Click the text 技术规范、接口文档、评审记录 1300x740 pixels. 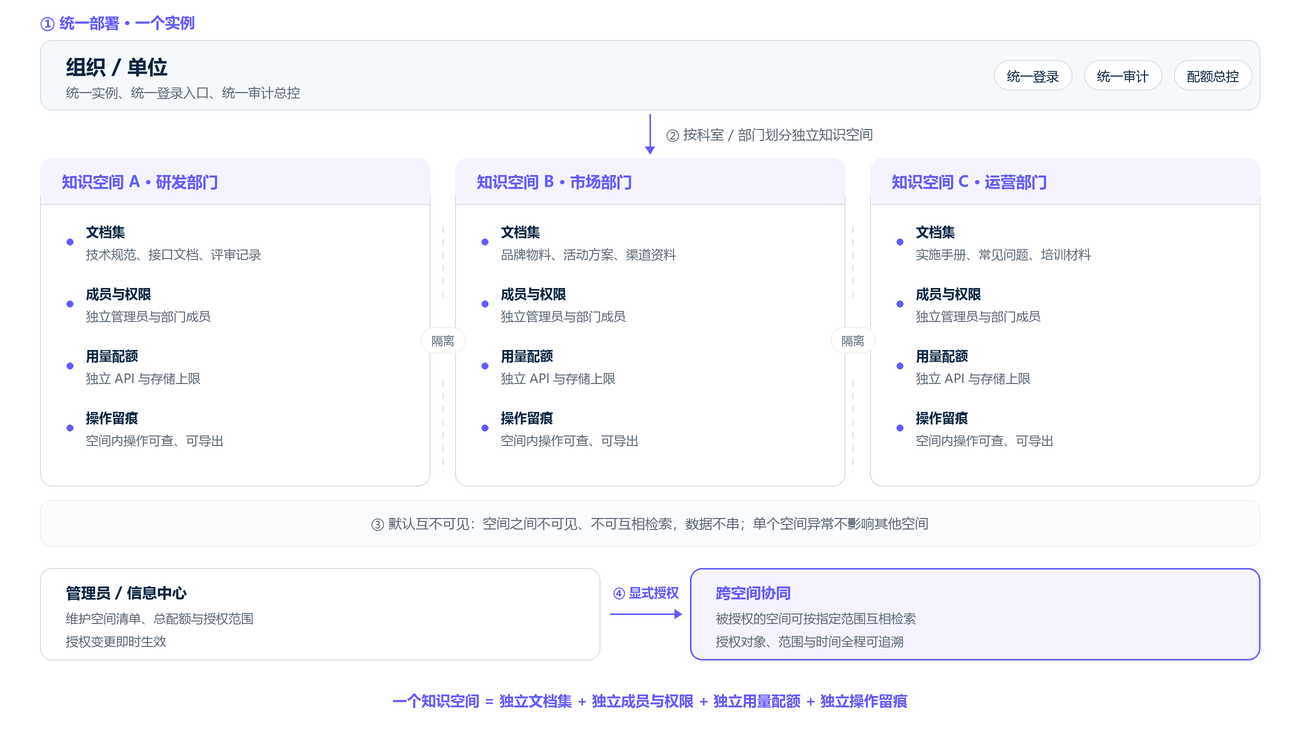tap(173, 255)
